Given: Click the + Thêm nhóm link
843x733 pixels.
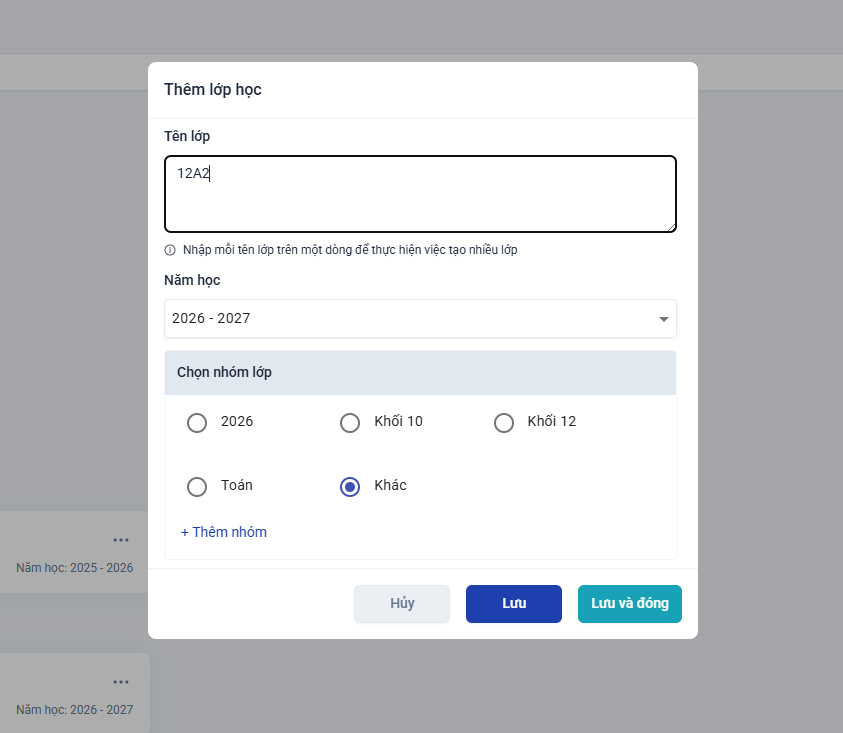Looking at the screenshot, I should click(x=224, y=532).
